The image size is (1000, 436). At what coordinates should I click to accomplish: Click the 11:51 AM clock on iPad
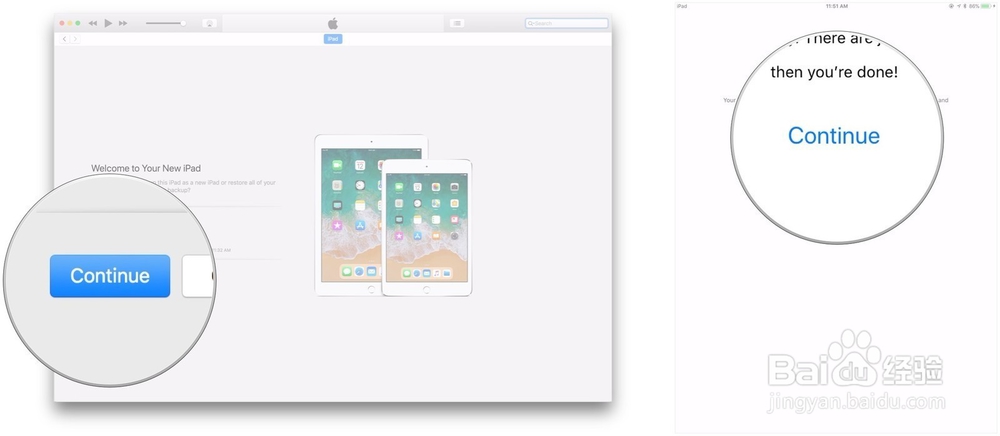[x=837, y=6]
